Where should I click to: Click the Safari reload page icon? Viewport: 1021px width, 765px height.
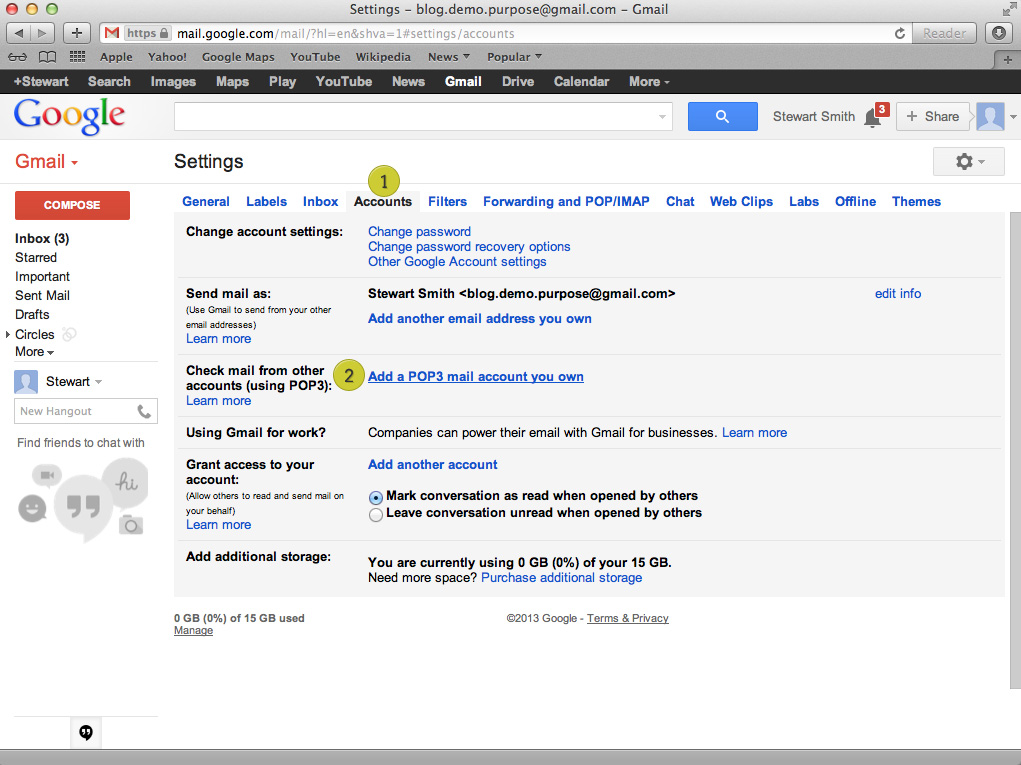click(x=900, y=33)
